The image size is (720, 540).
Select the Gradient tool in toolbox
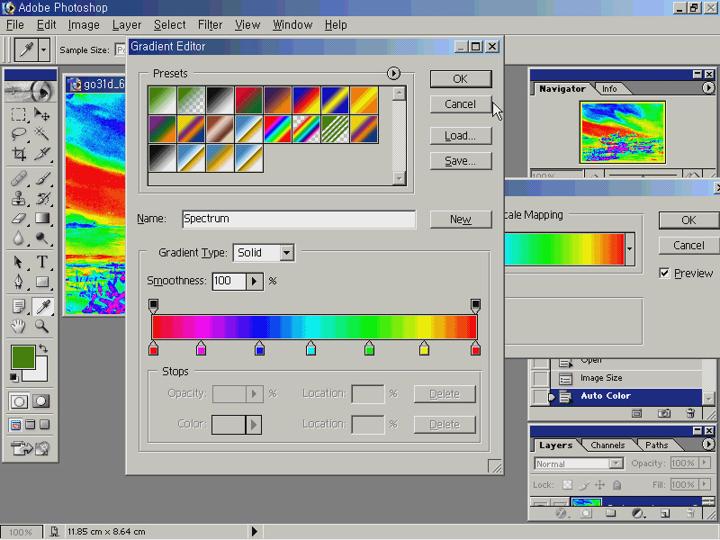click(42, 218)
